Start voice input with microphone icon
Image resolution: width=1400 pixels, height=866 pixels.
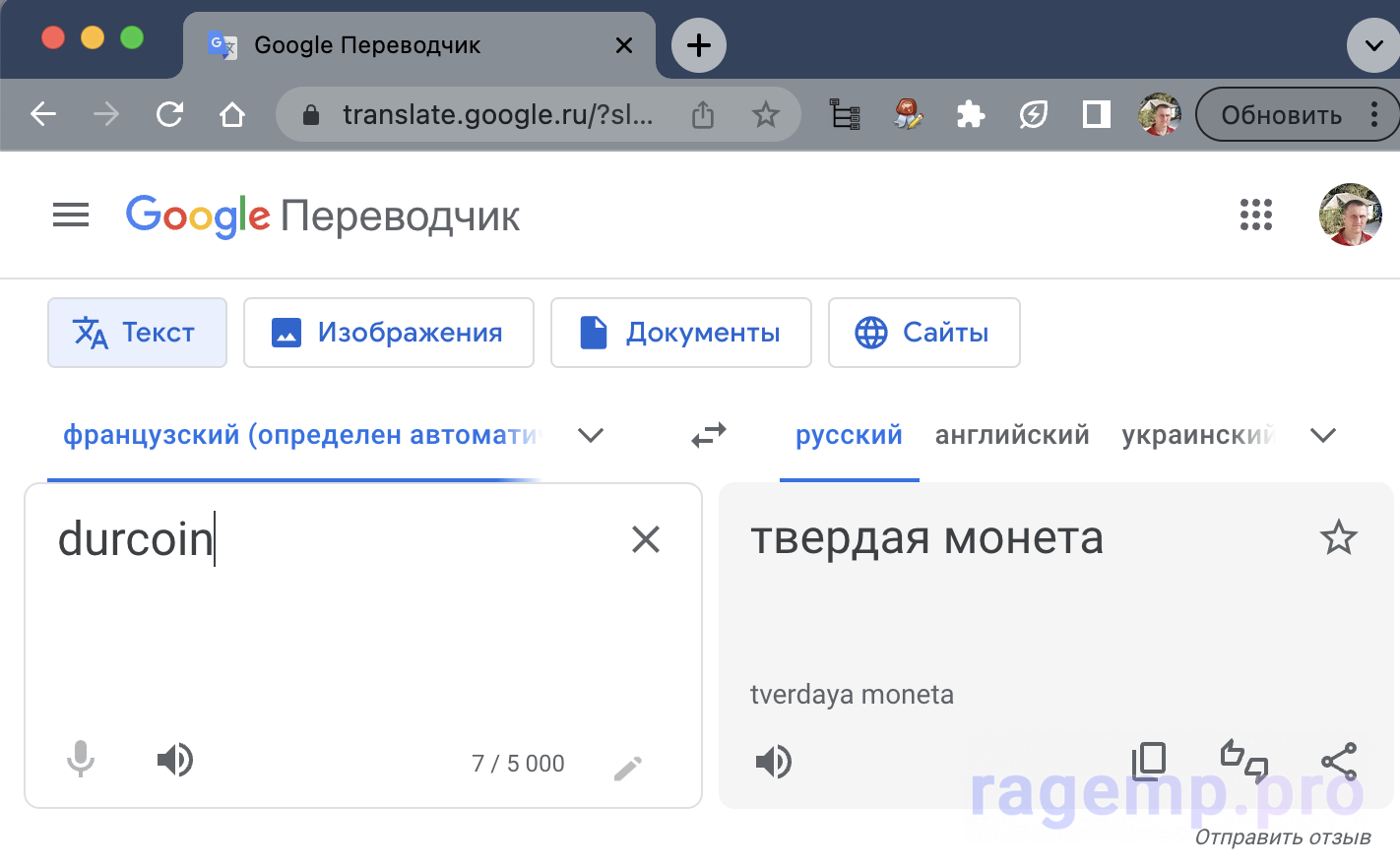coord(81,760)
